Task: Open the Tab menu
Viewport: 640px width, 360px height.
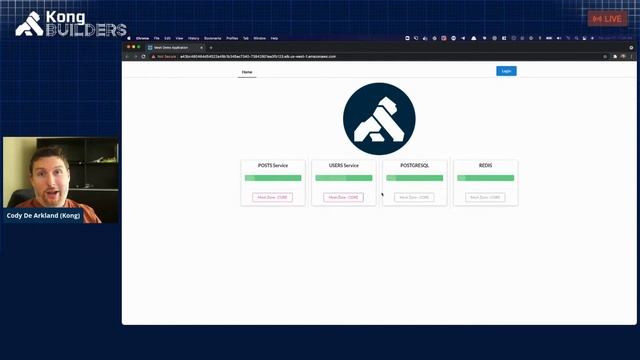Action: (246, 38)
